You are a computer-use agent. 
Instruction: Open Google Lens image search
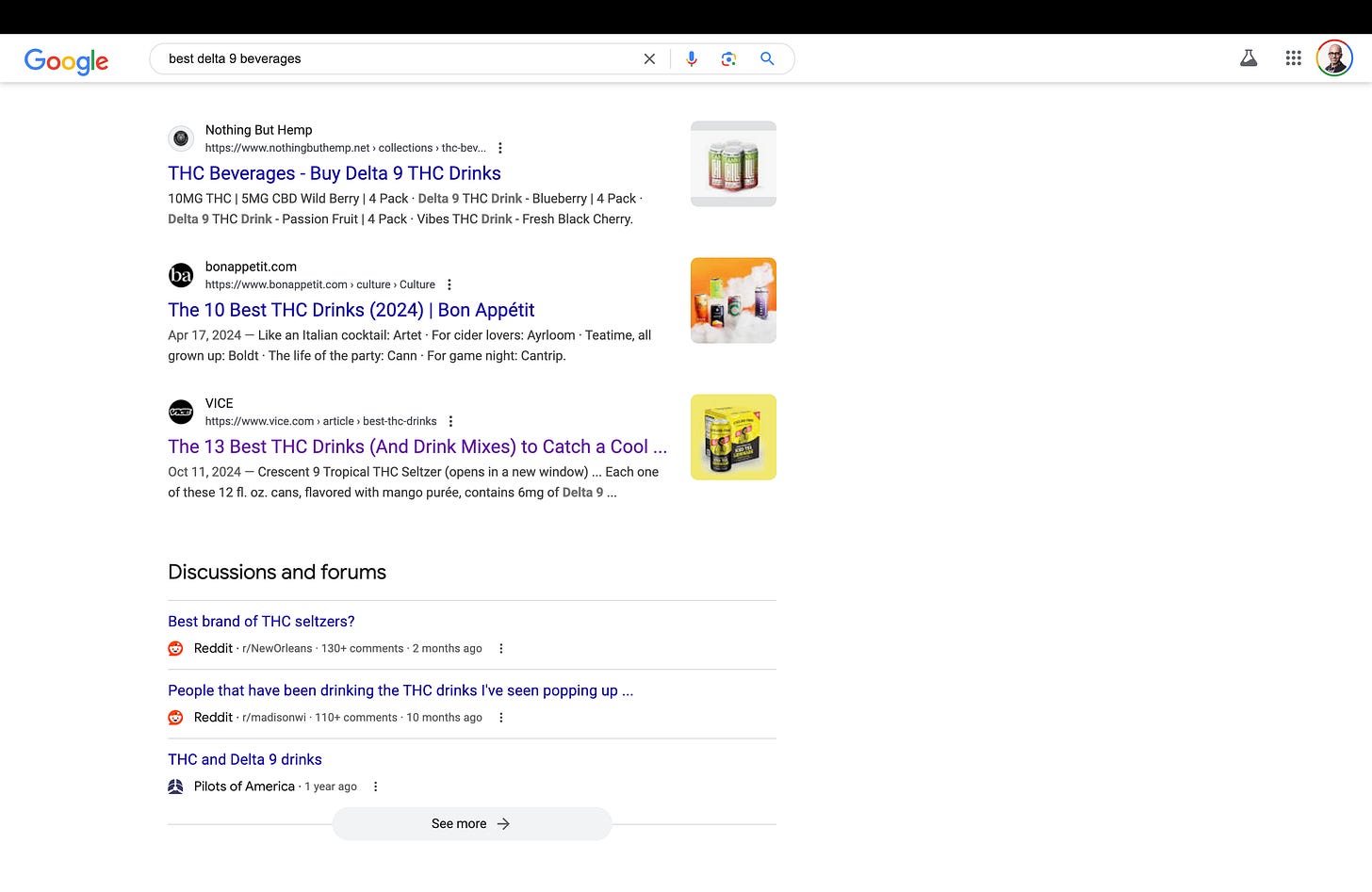[728, 58]
